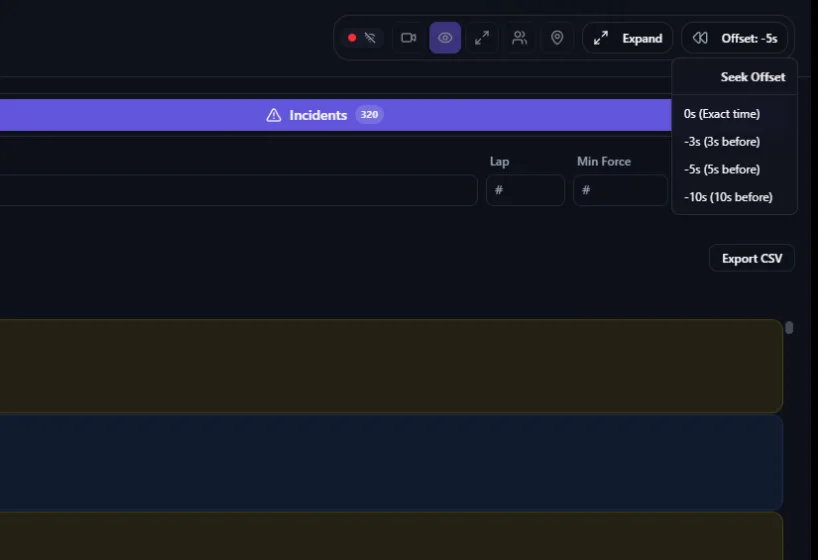The width and height of the screenshot is (818, 560).
Task: Select the first yellow incident row
Action: 391,366
